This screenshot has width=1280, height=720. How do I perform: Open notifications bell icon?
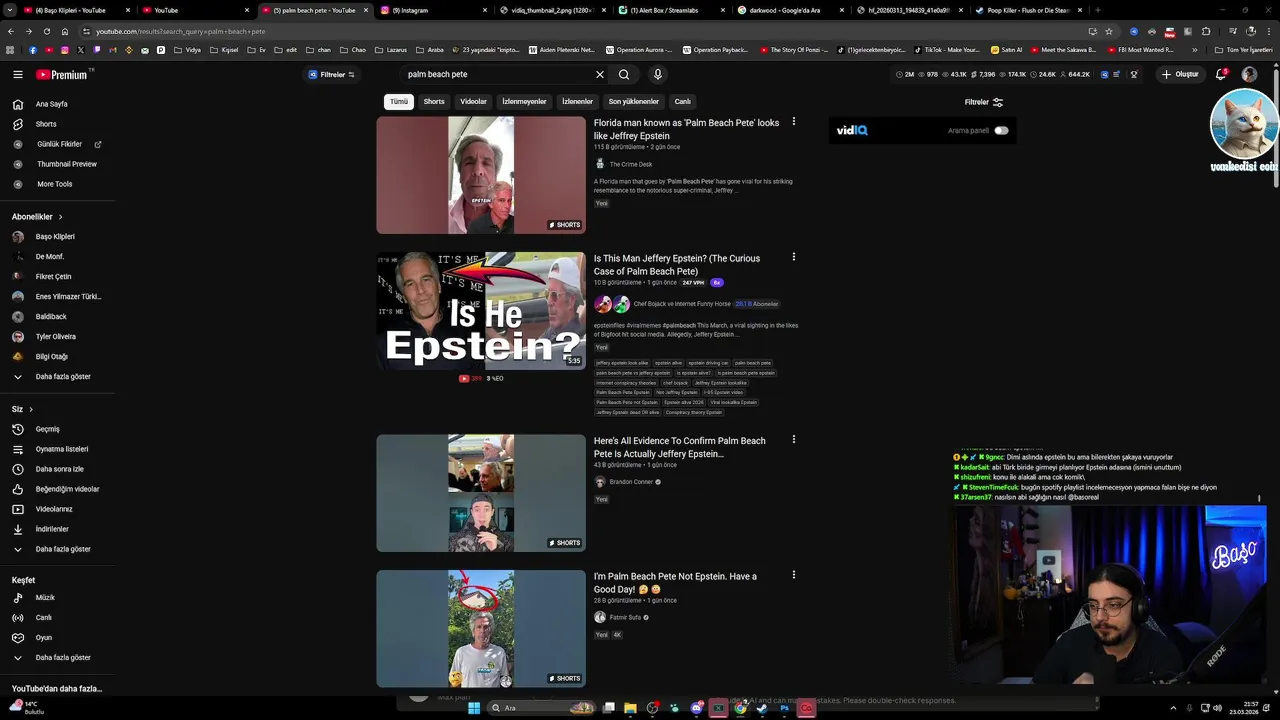pyautogui.click(x=1221, y=74)
